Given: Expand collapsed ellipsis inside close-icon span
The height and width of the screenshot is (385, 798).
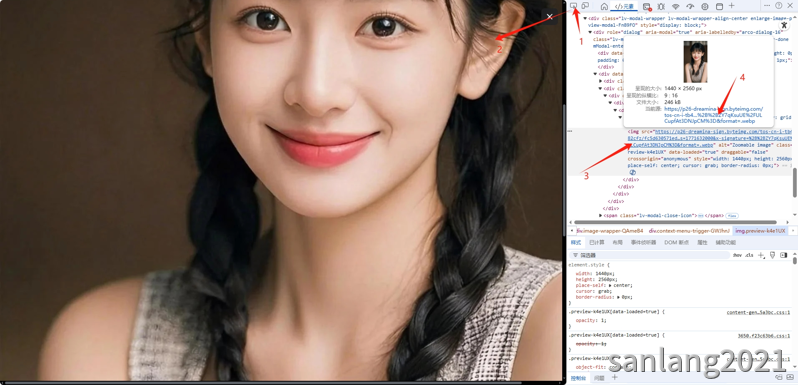Looking at the screenshot, I should coord(700,216).
